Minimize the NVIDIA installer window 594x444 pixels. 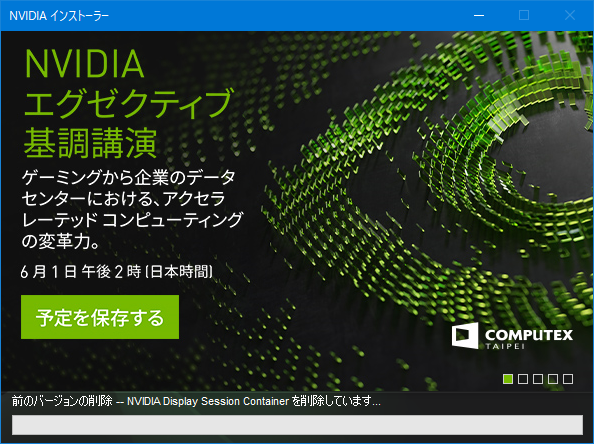pos(479,16)
